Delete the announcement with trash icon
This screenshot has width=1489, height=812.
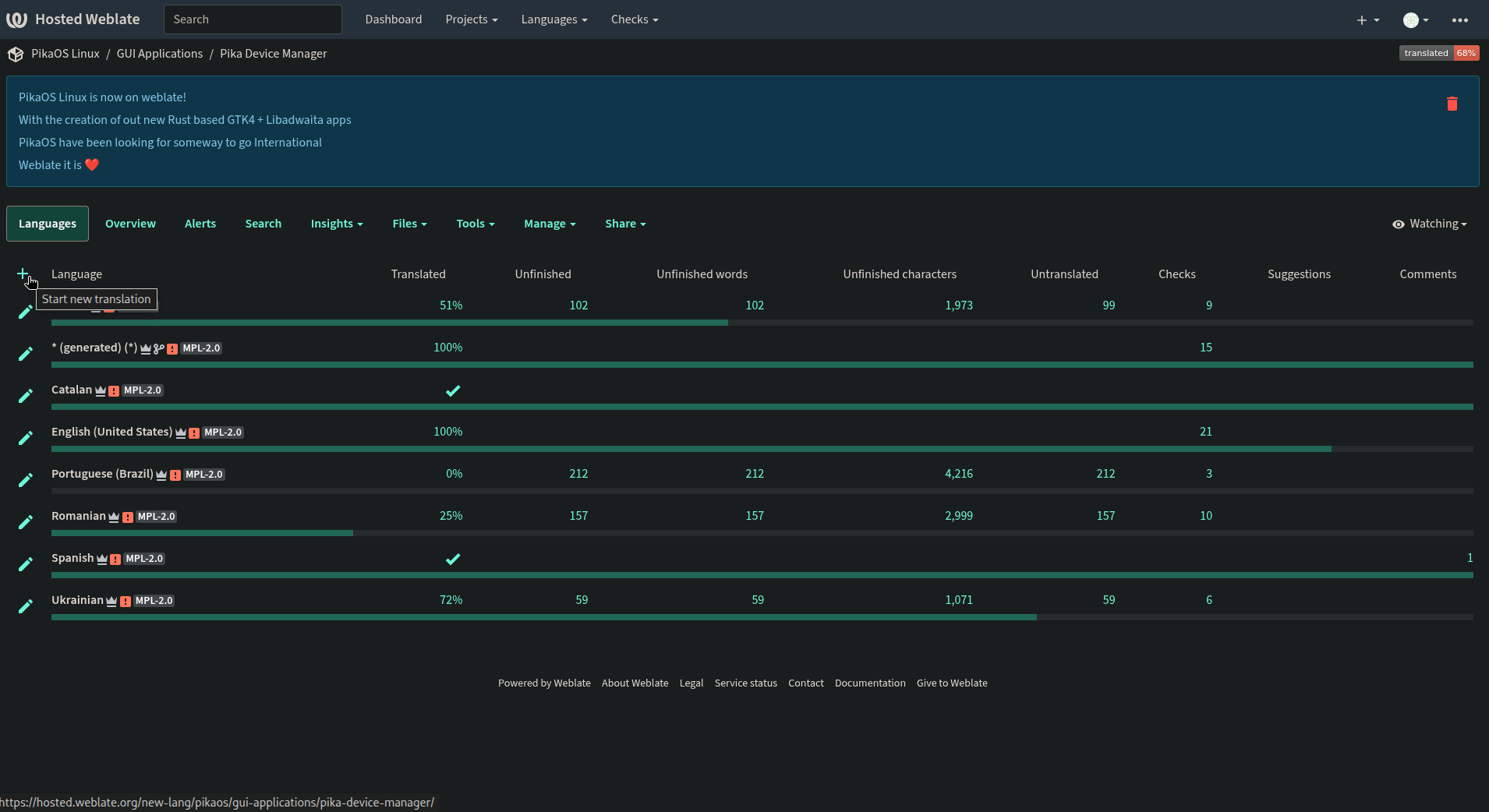tap(1452, 104)
